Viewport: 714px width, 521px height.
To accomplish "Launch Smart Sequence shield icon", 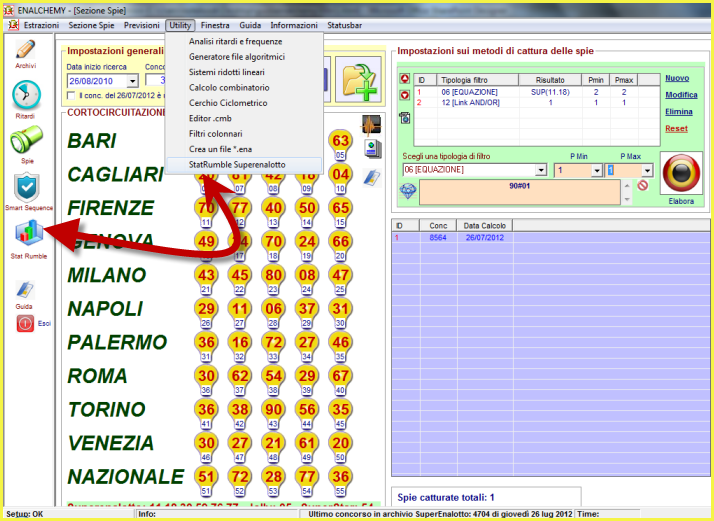I will pyautogui.click(x=27, y=187).
